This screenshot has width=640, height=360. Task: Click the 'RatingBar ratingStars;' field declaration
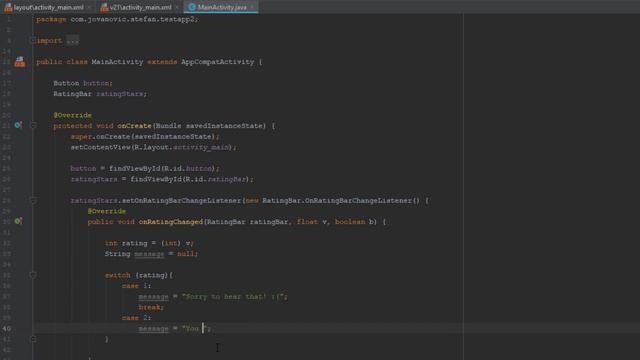pyautogui.click(x=100, y=94)
